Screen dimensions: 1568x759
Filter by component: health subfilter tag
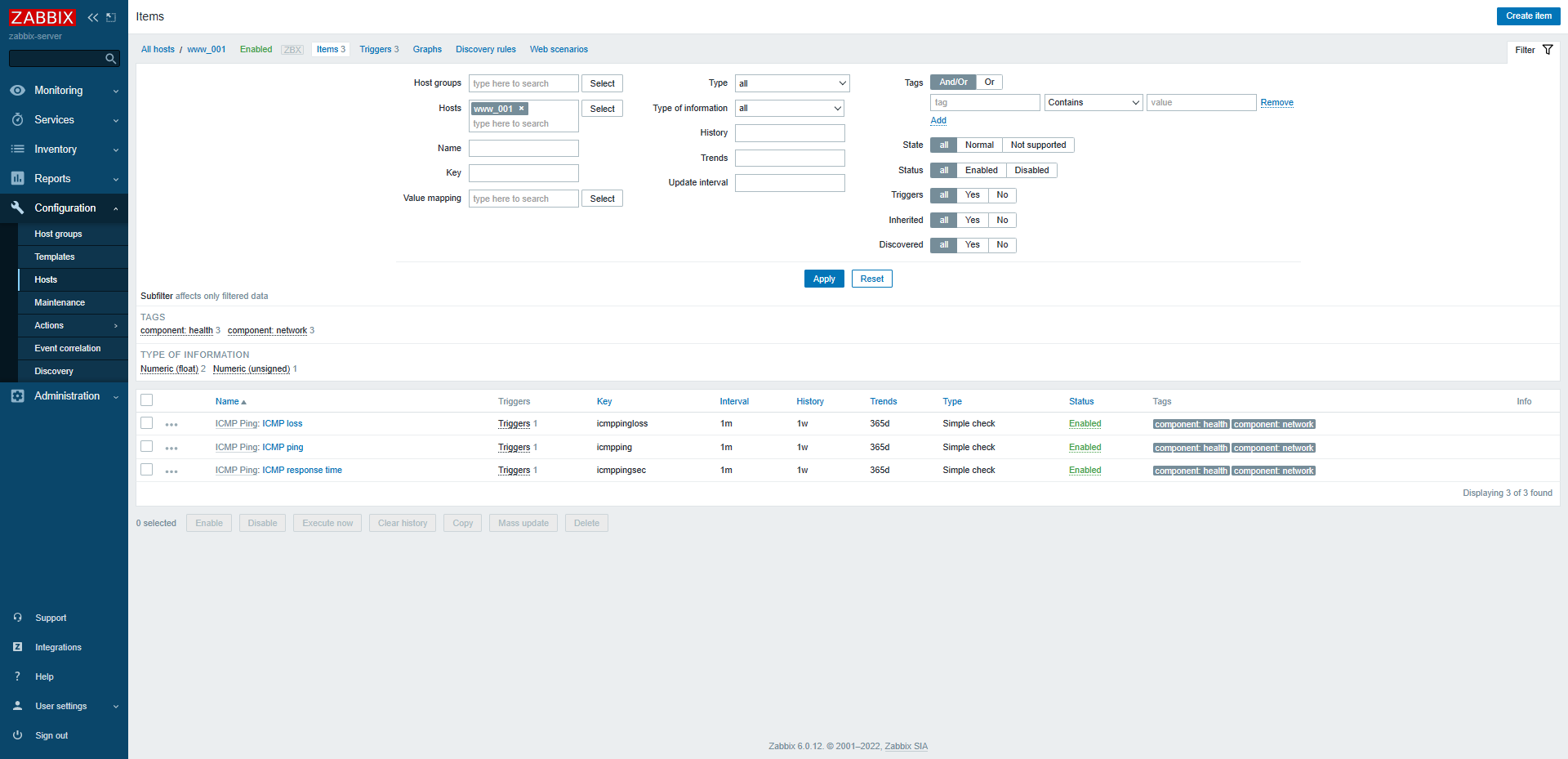pyautogui.click(x=176, y=331)
